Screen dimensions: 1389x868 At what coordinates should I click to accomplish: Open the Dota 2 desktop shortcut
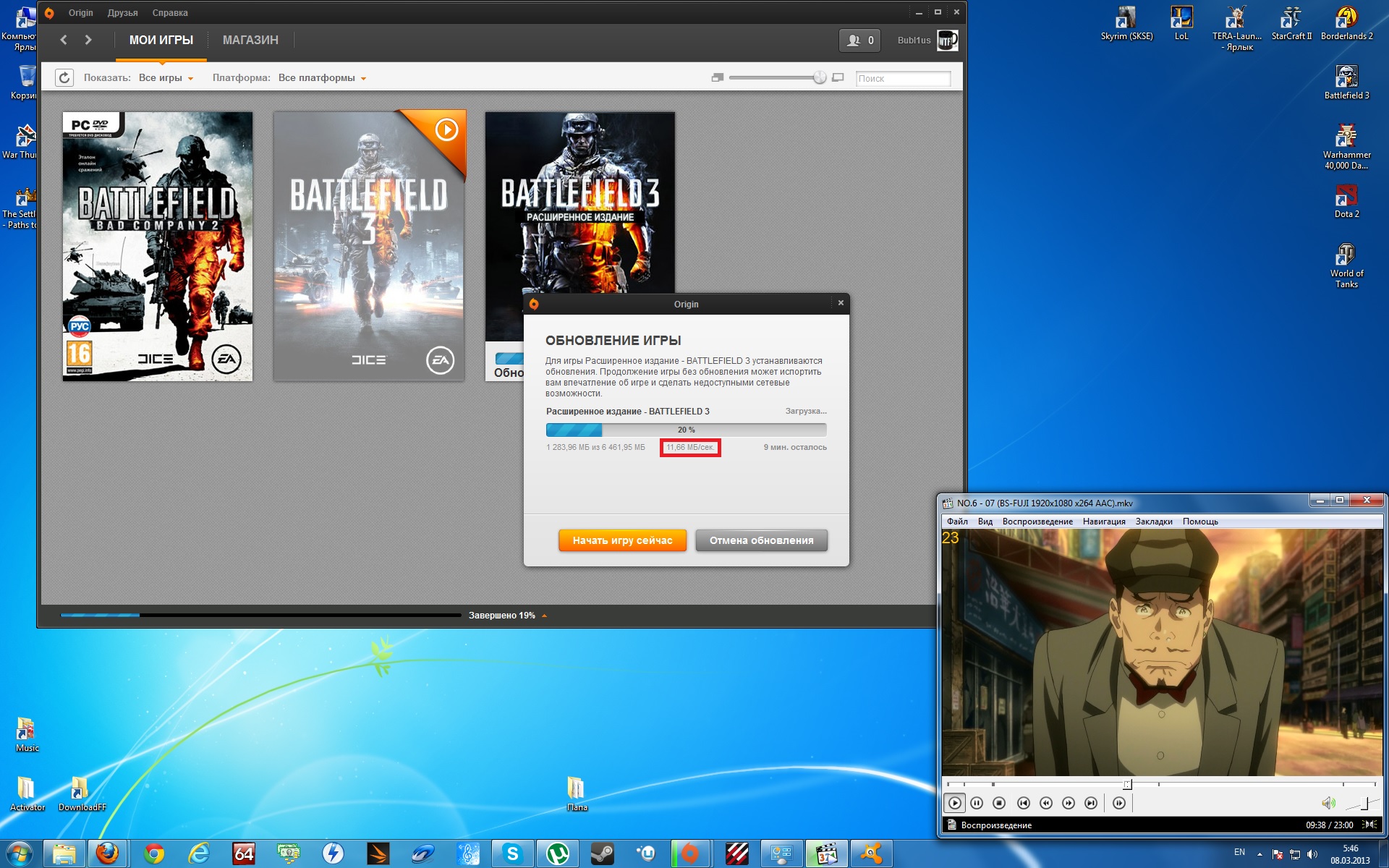click(1346, 202)
